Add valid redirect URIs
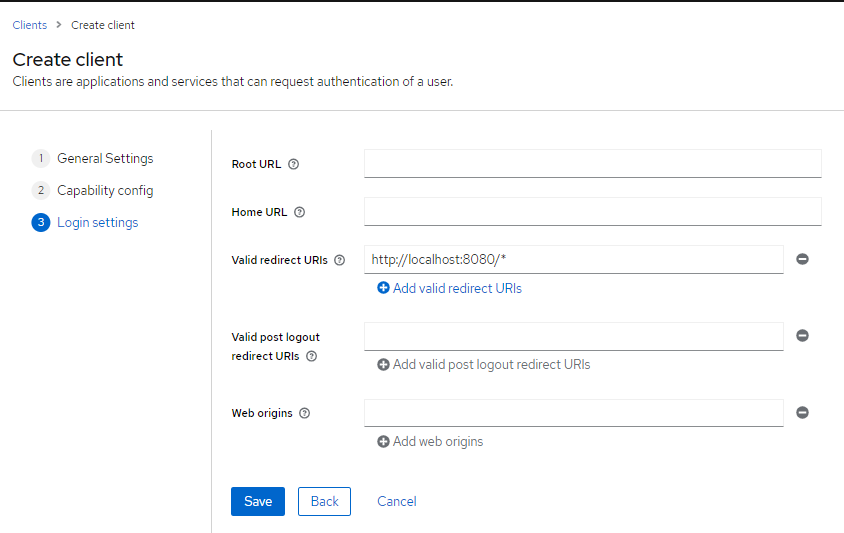This screenshot has height=533, width=844. pyautogui.click(x=449, y=288)
